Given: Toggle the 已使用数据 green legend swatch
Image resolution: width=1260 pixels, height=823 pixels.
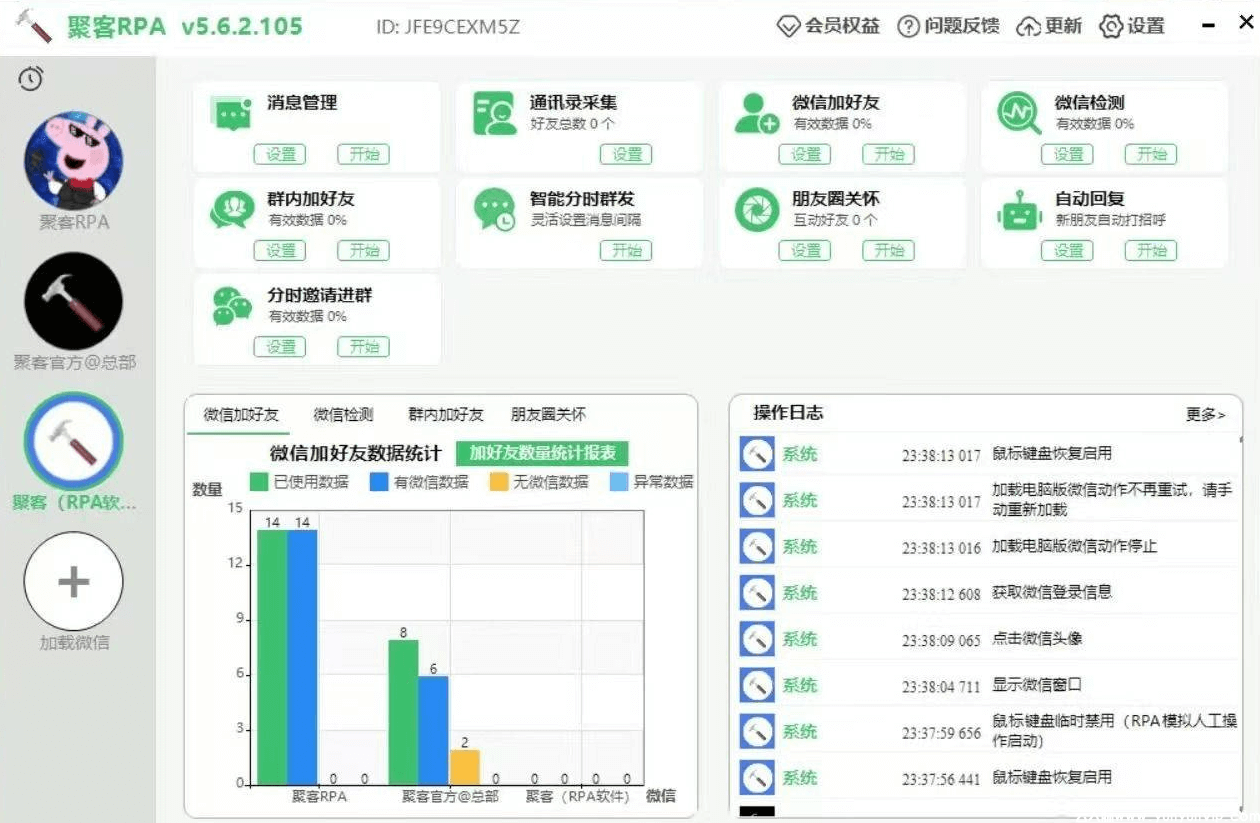Looking at the screenshot, I should 260,482.
